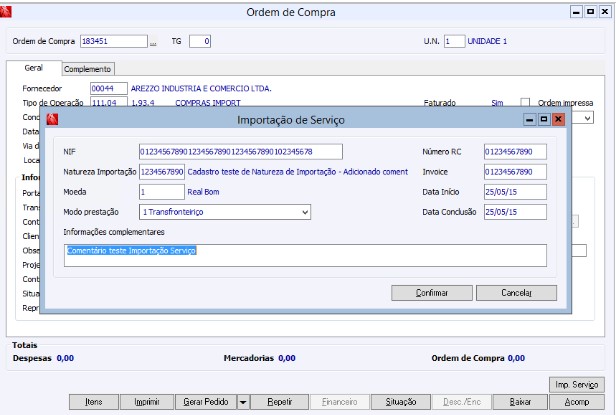Screen dimensions: 616x415
Task: Minimize the Importação de Serviço dialog
Action: click(530, 119)
